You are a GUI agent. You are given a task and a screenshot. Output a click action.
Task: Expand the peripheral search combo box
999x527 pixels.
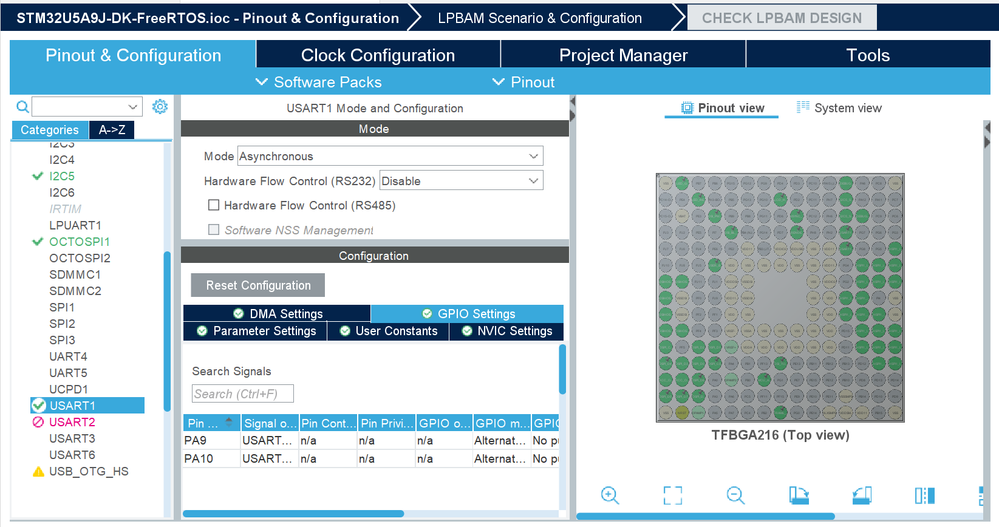tap(133, 106)
